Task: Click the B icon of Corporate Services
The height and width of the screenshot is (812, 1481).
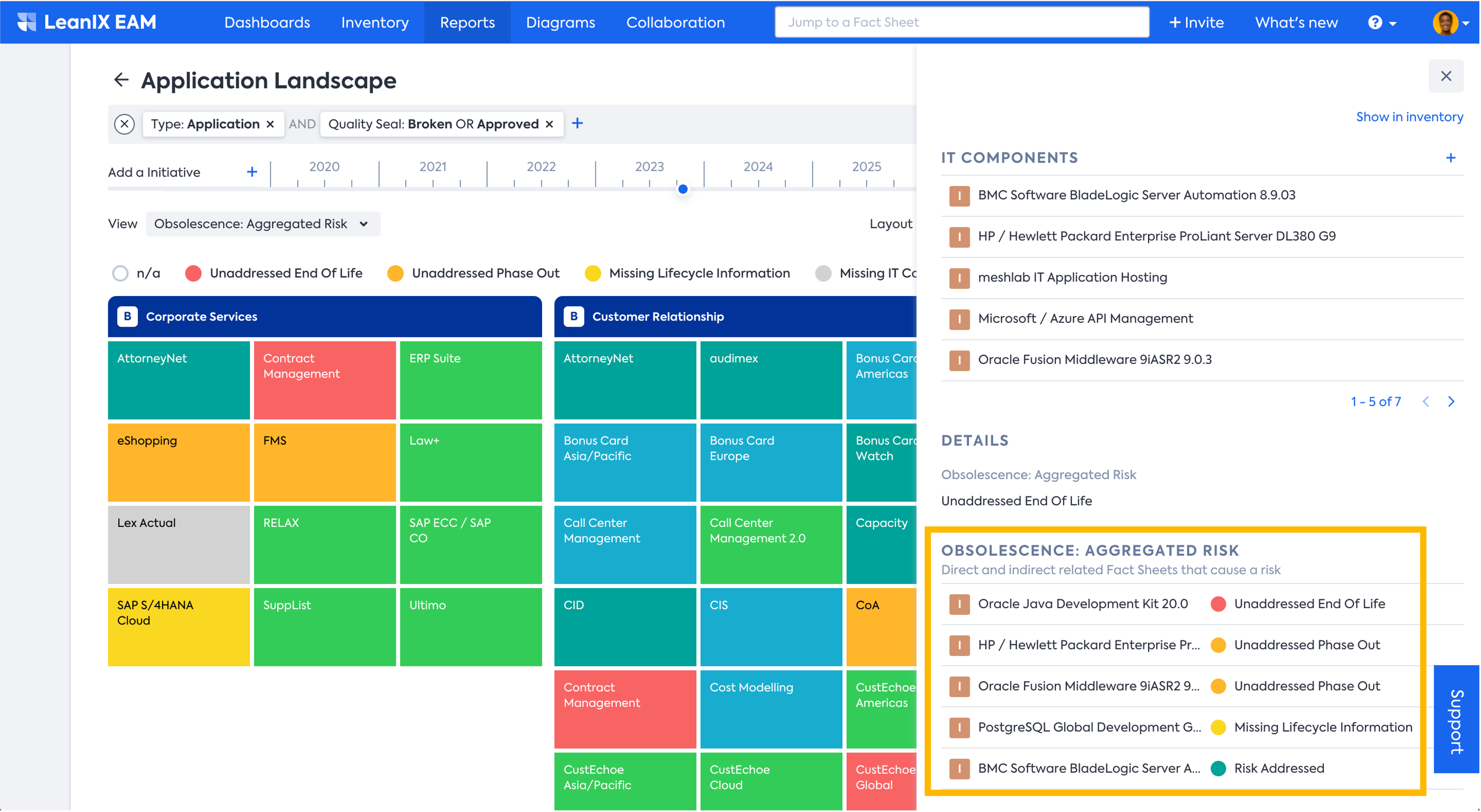Action: coord(127,317)
